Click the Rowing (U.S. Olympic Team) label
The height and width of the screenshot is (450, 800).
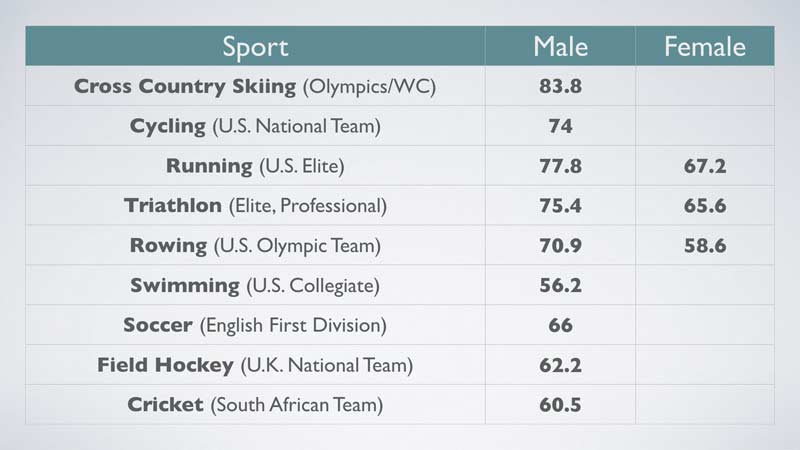coord(255,245)
